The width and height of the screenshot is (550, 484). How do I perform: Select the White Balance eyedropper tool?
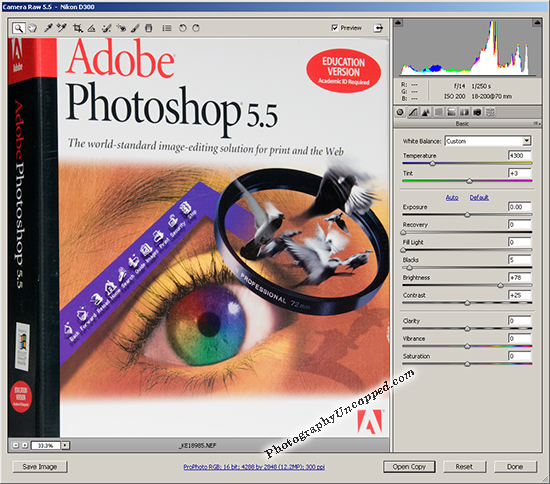[x=48, y=28]
